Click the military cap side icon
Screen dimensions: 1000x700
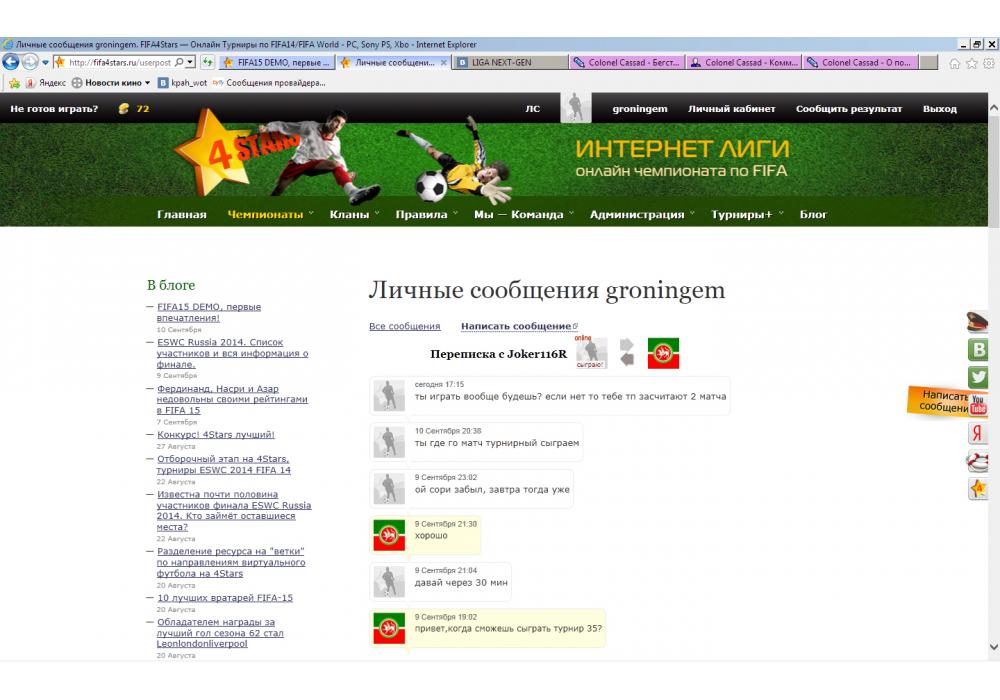coord(977,321)
